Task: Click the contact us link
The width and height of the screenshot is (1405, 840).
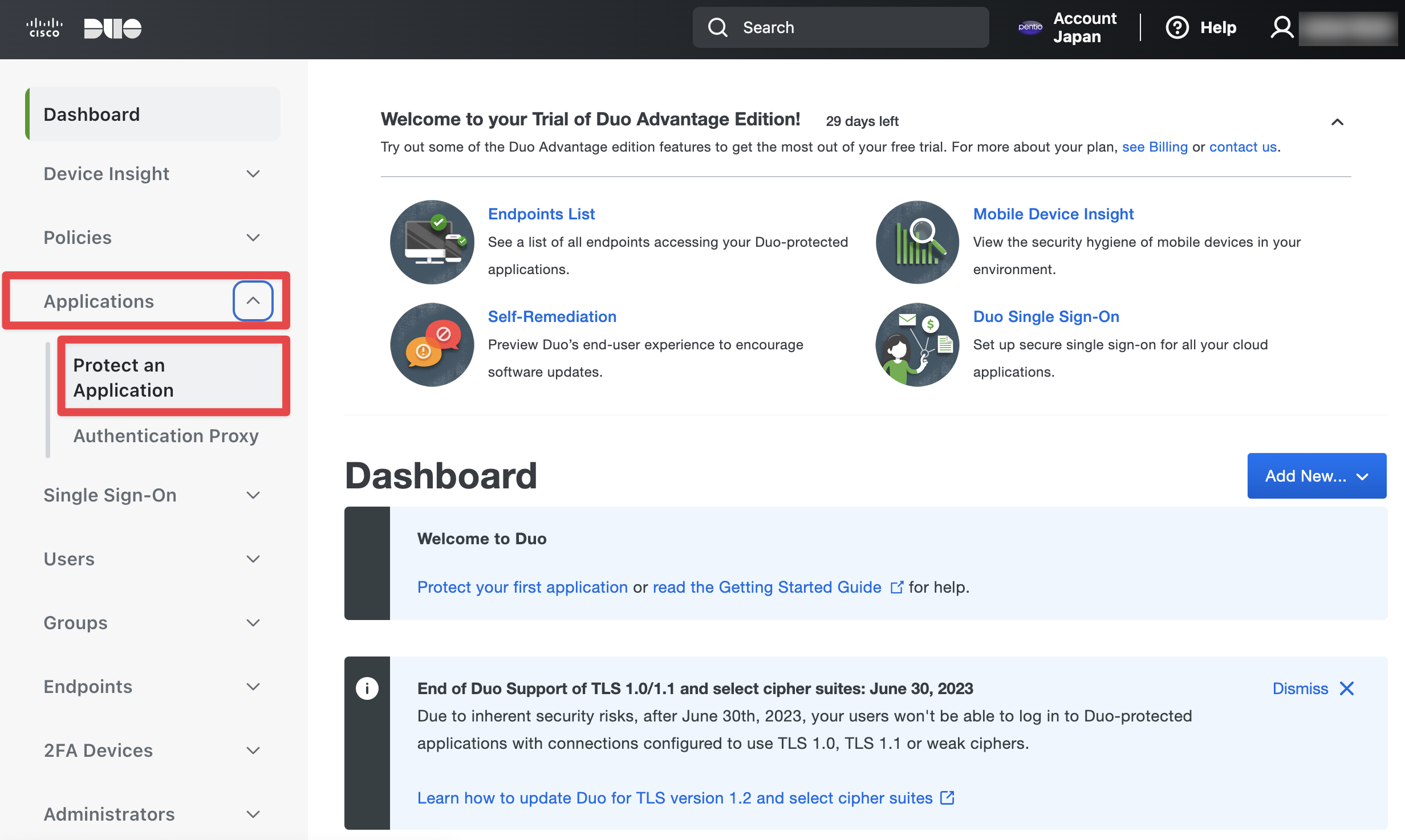Action: click(x=1243, y=147)
